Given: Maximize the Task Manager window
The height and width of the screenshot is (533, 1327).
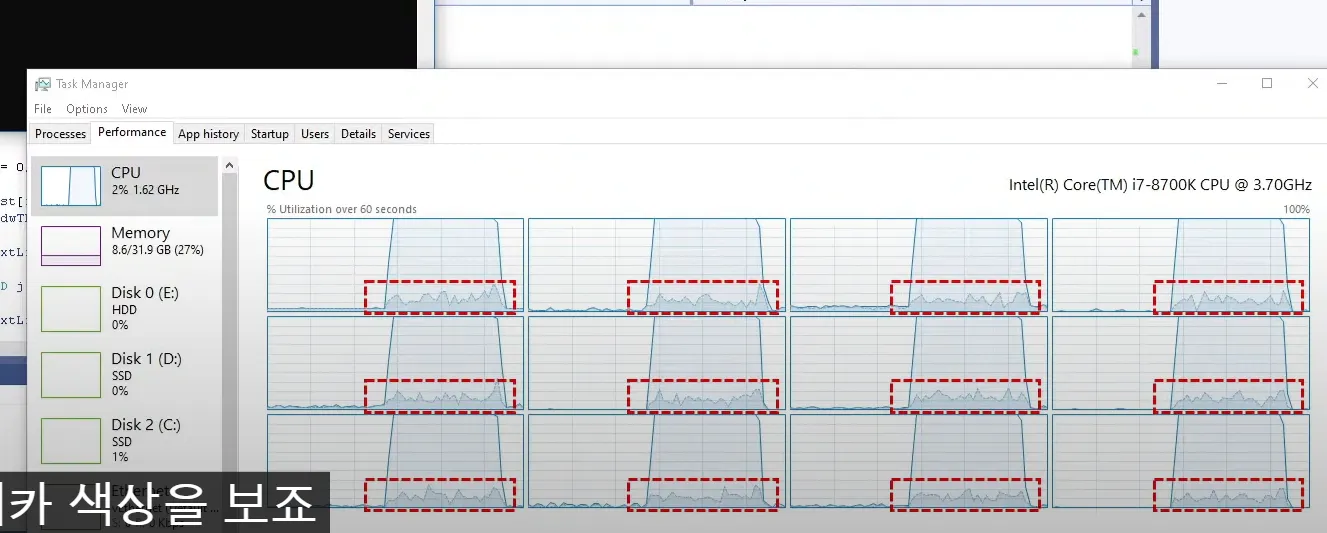Looking at the screenshot, I should pos(1267,84).
